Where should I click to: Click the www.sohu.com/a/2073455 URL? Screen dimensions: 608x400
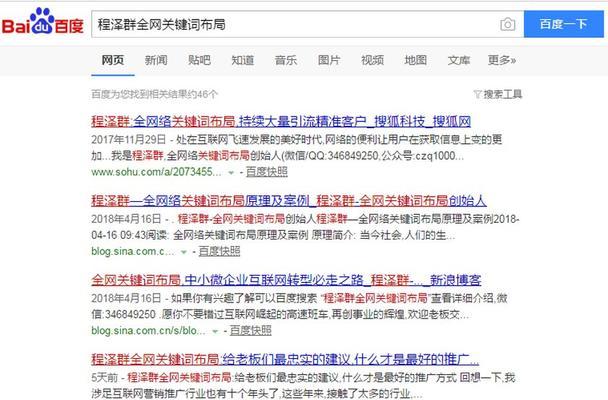pos(156,172)
